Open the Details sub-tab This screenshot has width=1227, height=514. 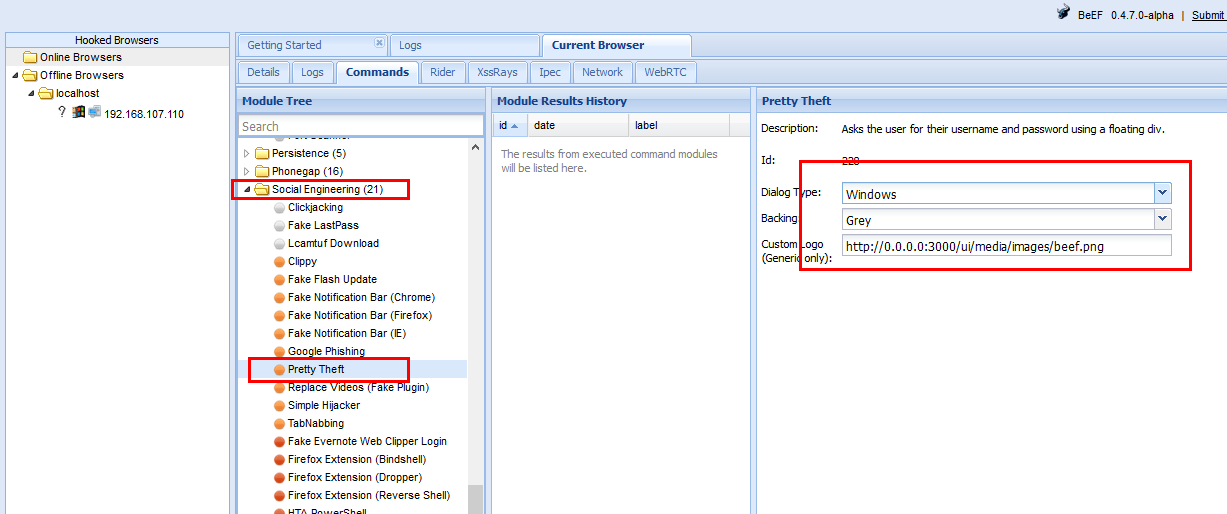(x=263, y=72)
